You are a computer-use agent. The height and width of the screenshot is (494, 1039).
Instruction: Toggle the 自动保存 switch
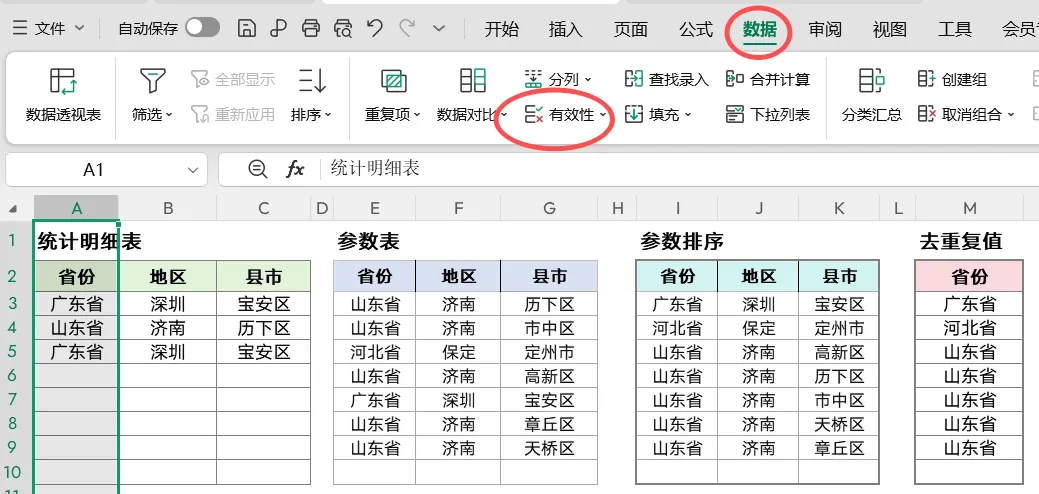(x=202, y=28)
